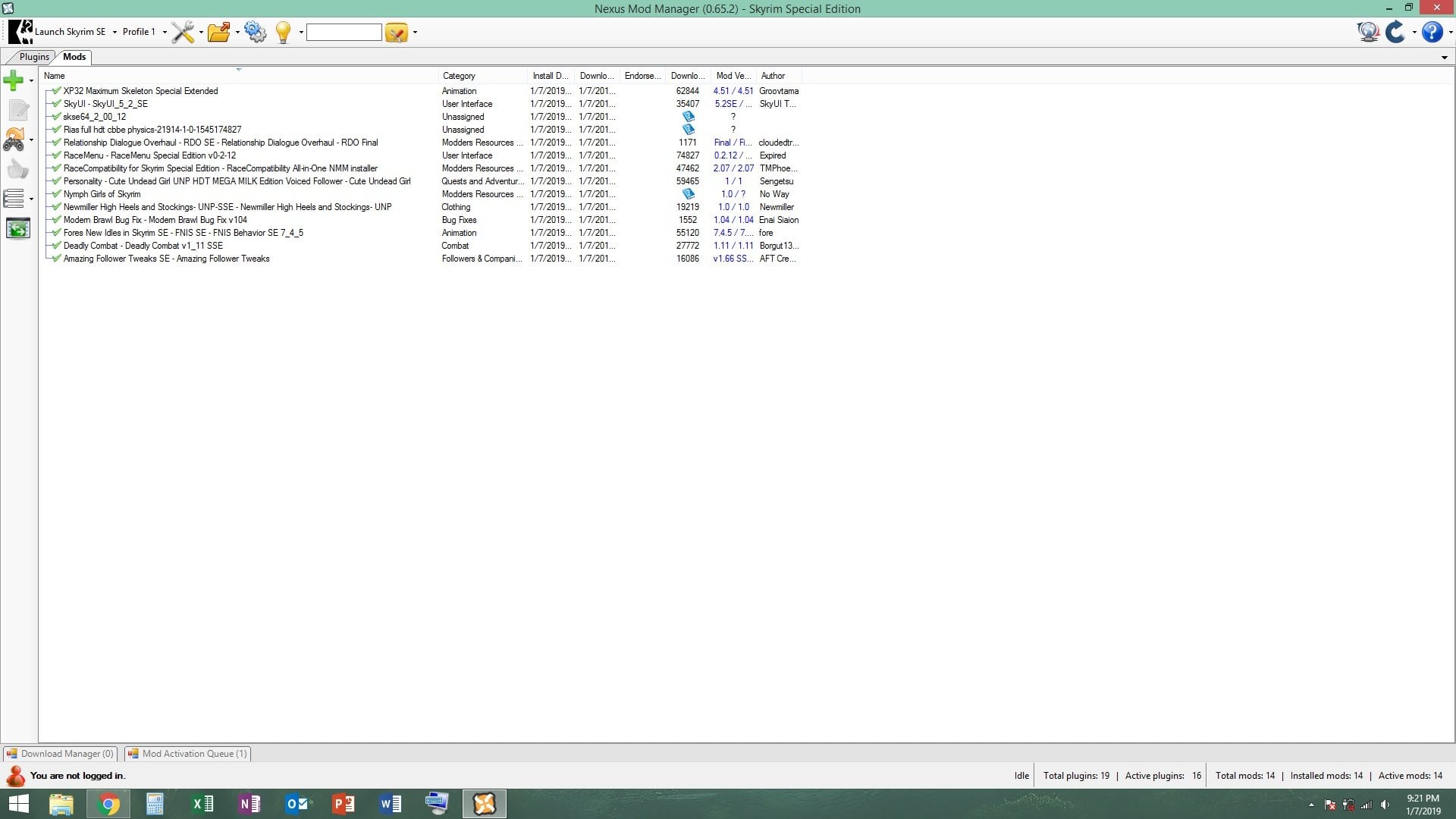Toggle the SkyUI mod checkmark
1456x819 pixels.
[57, 104]
